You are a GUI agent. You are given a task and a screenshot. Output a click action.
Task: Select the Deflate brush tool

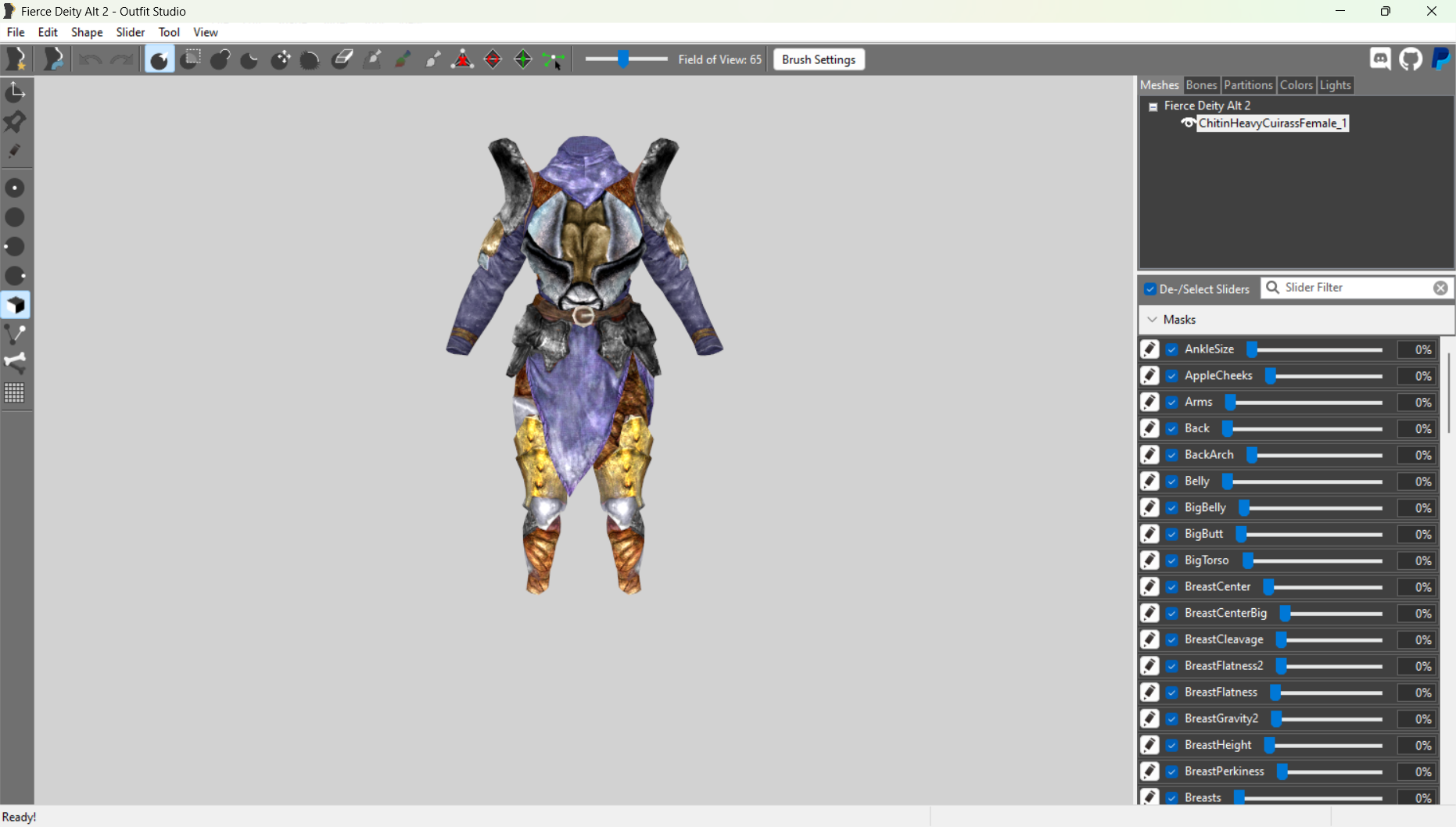point(249,59)
